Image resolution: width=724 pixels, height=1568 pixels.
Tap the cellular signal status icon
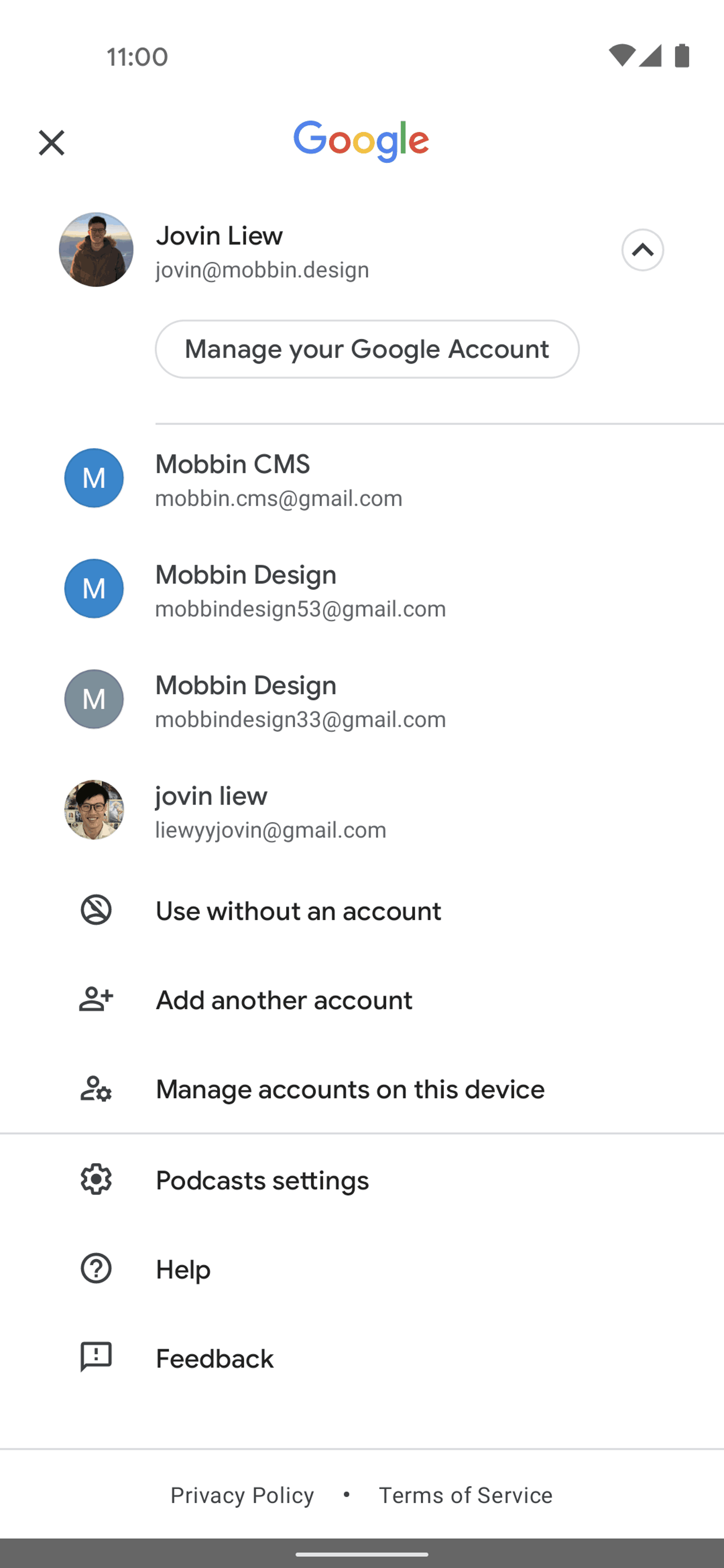pyautogui.click(x=650, y=55)
